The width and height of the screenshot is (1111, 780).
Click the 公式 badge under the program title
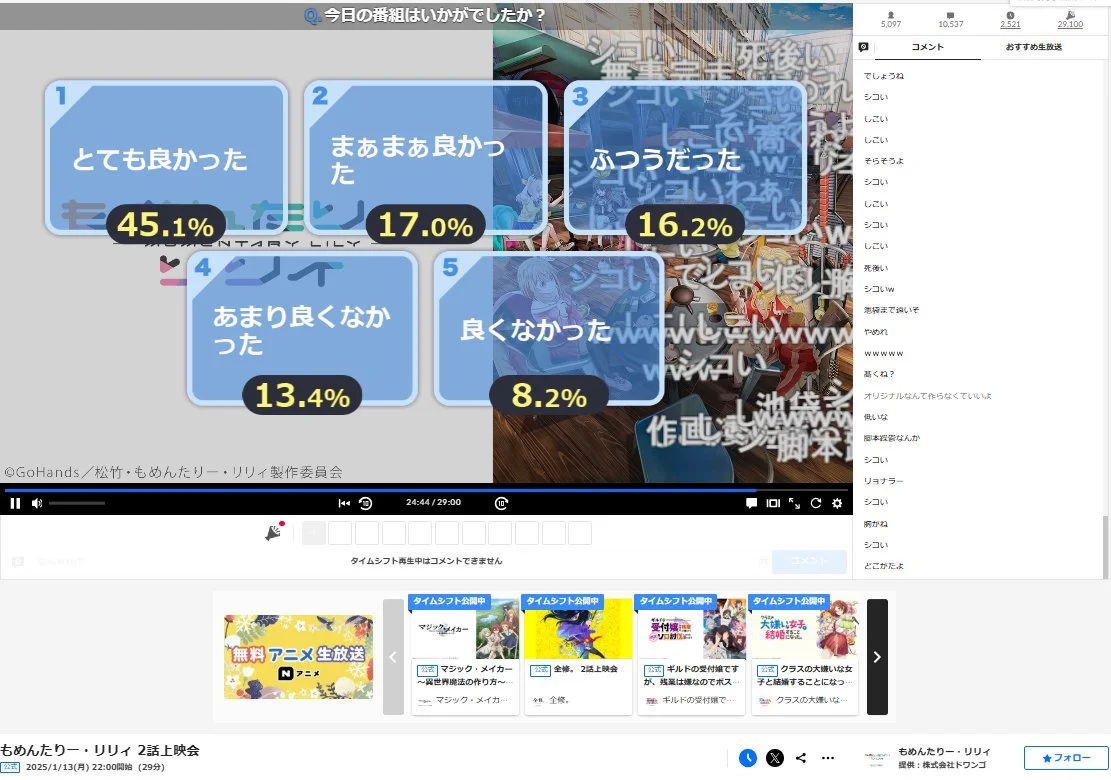click(10, 767)
